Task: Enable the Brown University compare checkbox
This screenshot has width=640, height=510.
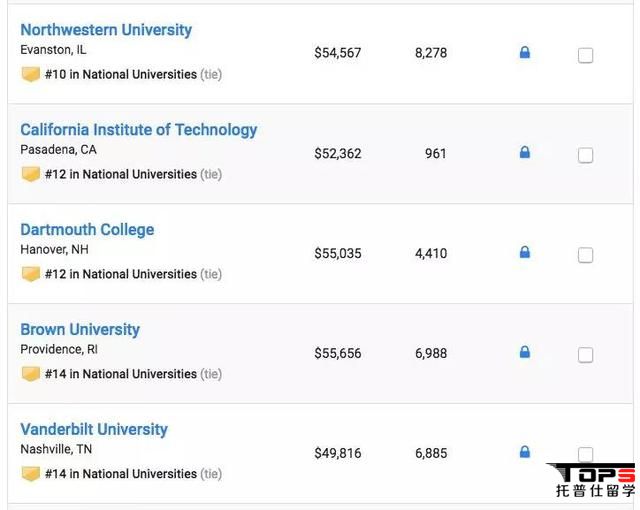Action: [585, 355]
